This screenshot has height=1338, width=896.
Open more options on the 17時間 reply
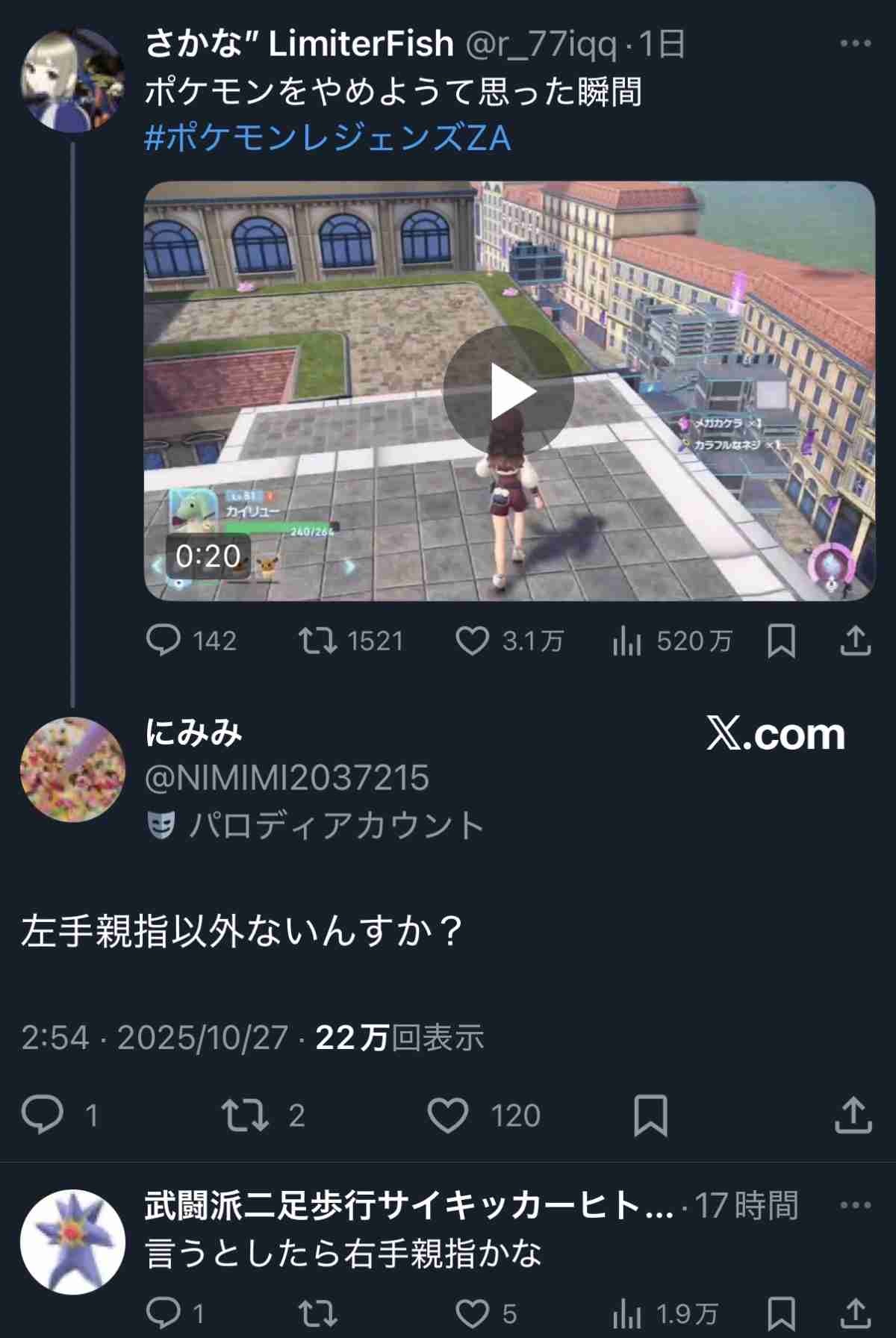click(856, 1205)
